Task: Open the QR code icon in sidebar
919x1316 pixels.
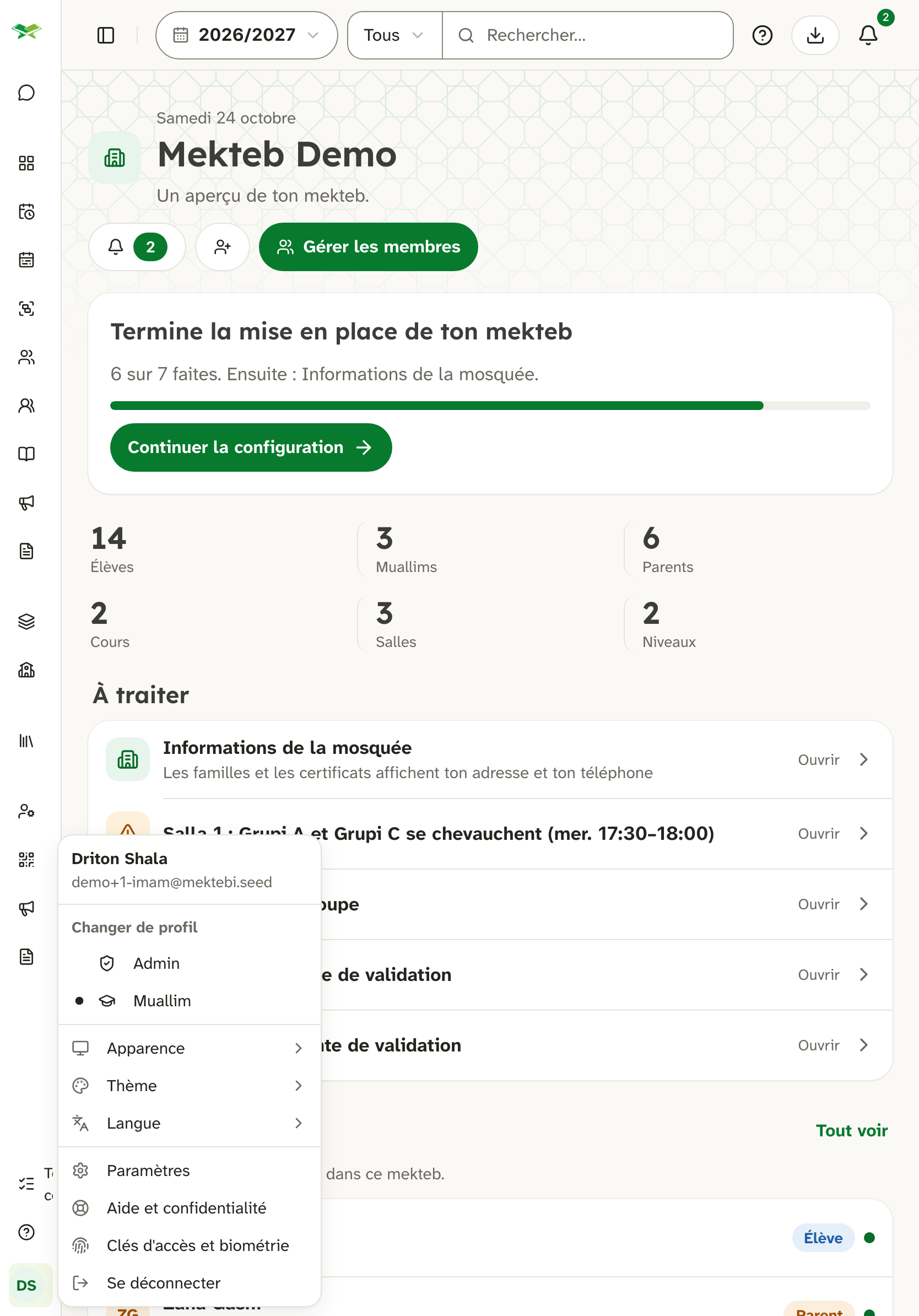Action: (26, 860)
